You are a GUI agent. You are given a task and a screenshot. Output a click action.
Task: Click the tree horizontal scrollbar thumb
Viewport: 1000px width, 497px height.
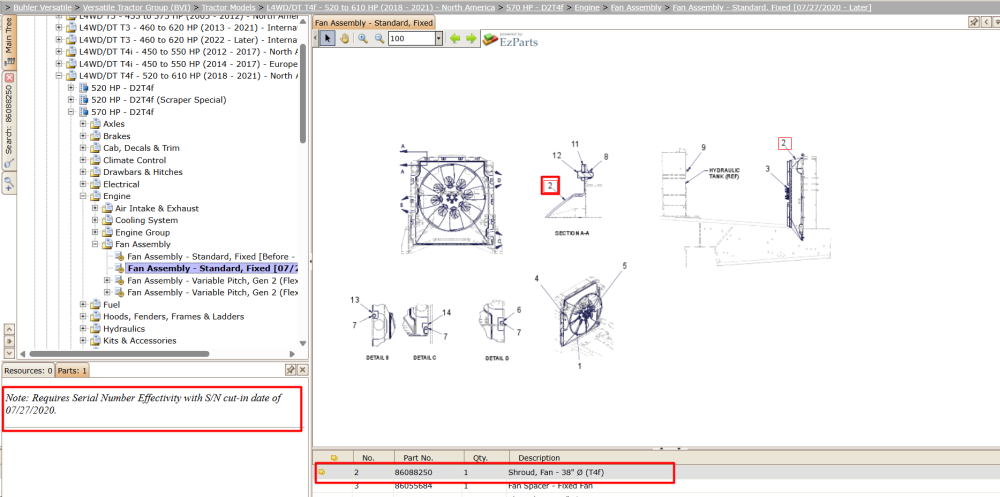119,353
